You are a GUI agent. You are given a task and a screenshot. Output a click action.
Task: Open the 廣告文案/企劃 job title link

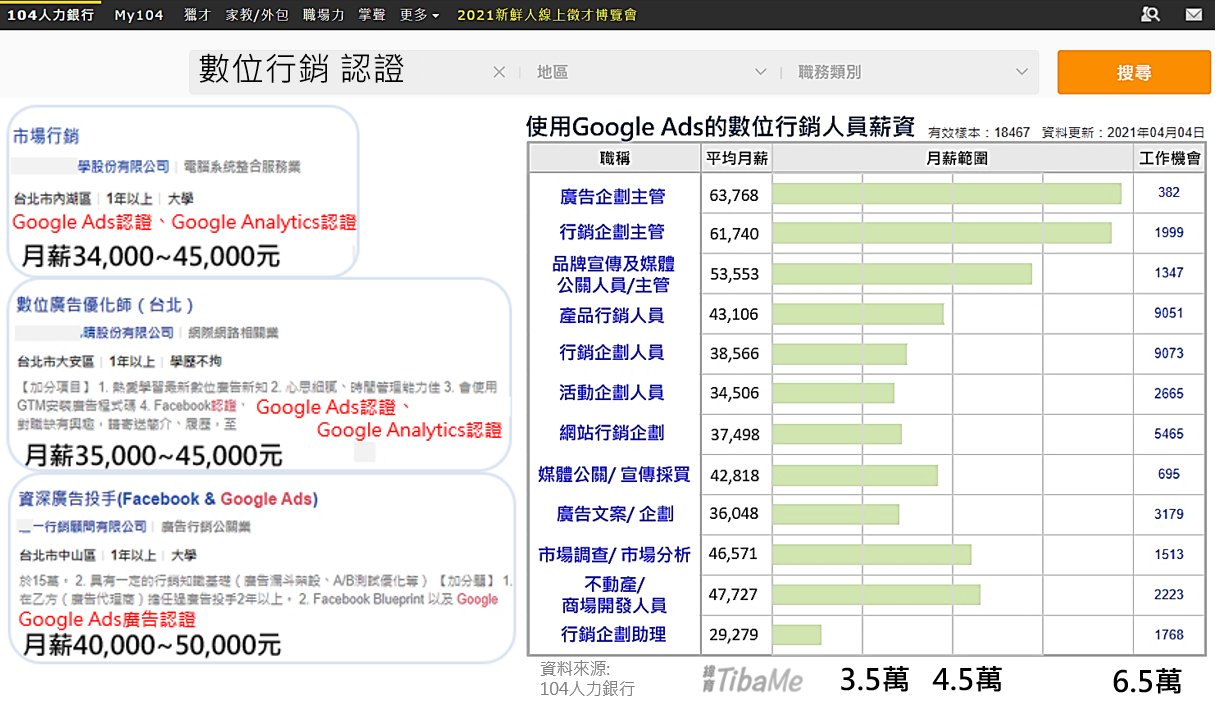click(x=615, y=514)
